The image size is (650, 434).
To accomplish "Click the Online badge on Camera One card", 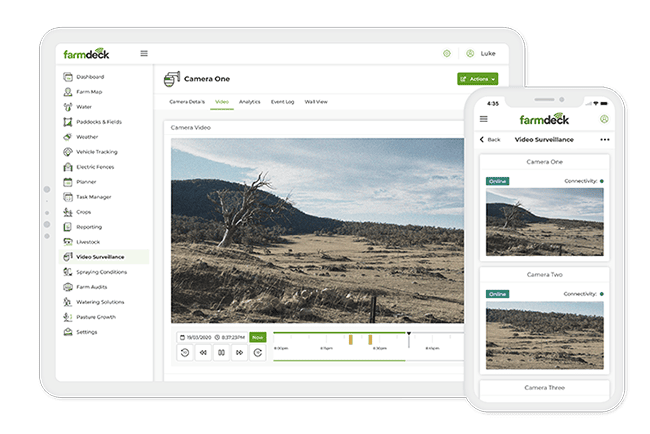I will (x=497, y=181).
